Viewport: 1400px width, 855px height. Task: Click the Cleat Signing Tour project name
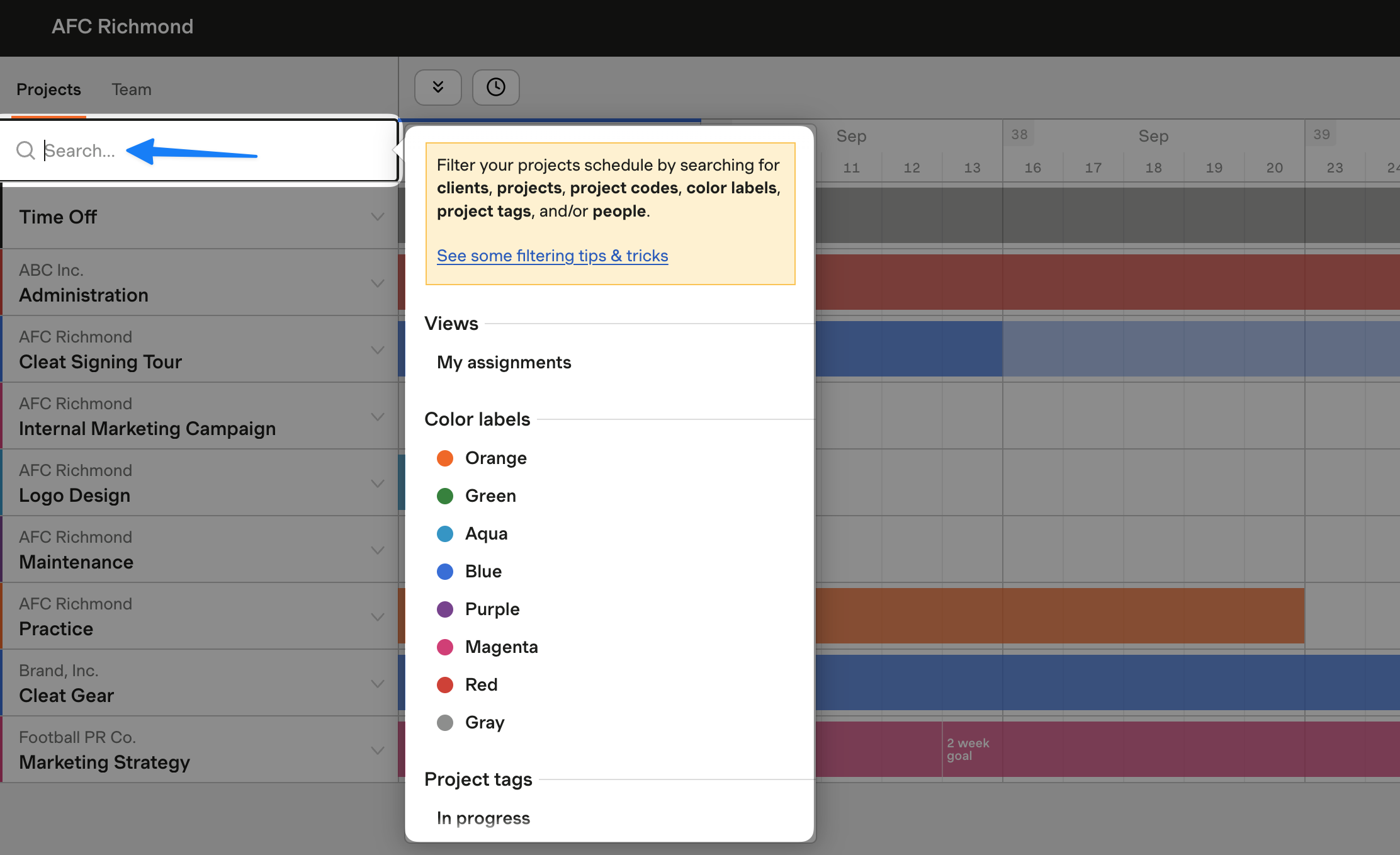click(101, 362)
